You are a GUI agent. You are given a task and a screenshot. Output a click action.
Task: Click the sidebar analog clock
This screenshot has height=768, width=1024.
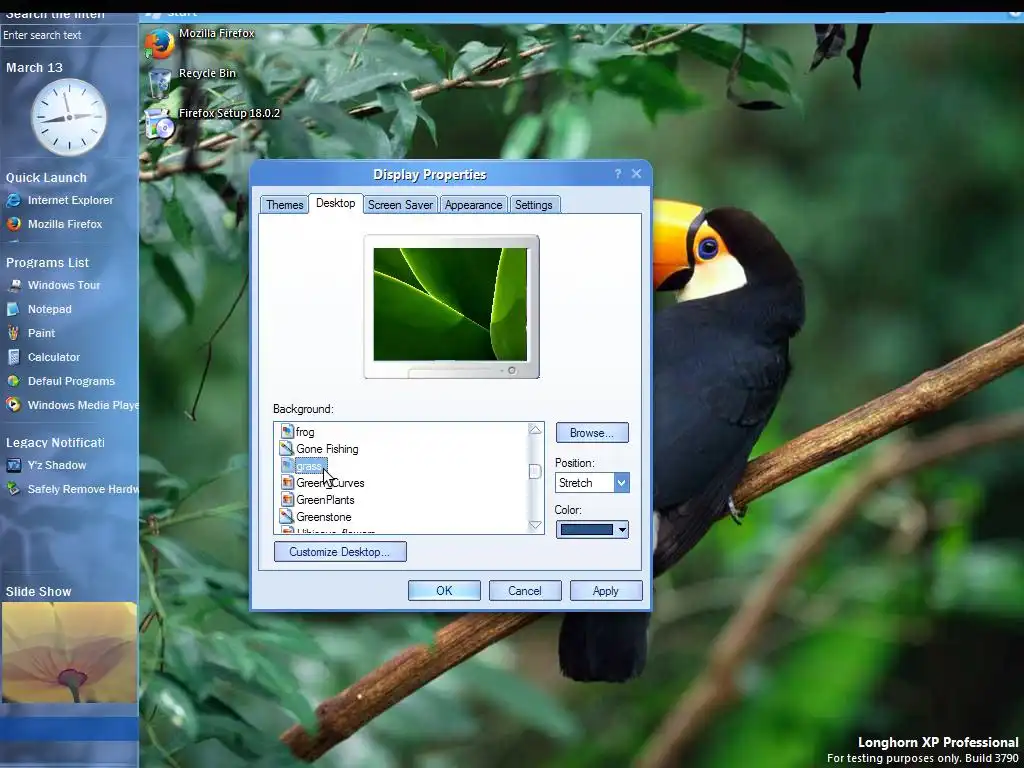click(x=69, y=117)
